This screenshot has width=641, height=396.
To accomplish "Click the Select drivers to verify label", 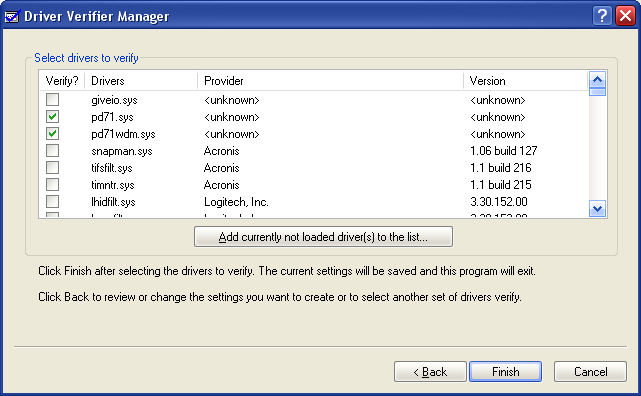I will click(86, 58).
